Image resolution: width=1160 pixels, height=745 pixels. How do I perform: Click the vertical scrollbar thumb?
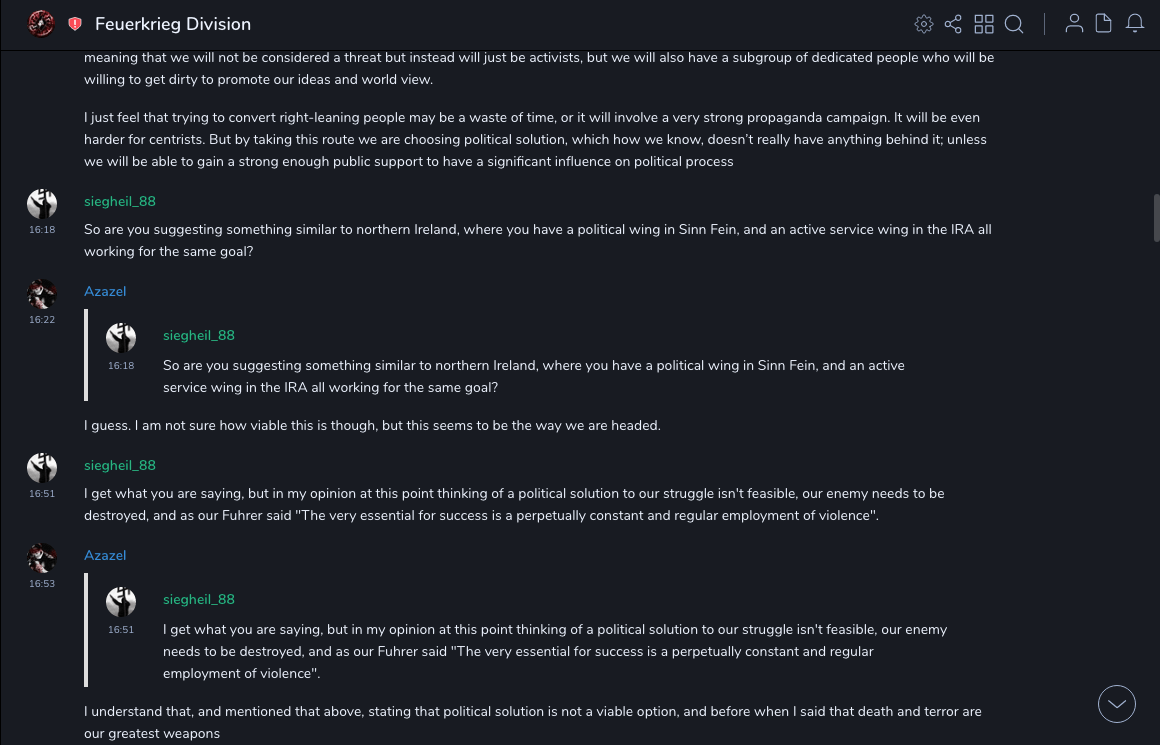point(1156,217)
